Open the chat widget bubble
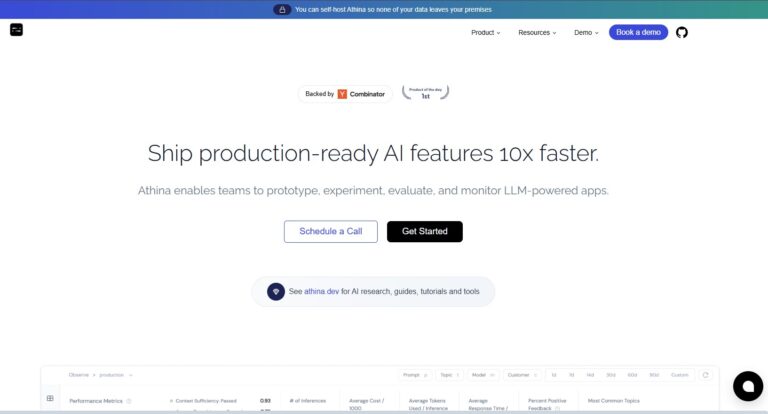768x414 pixels. 747,386
